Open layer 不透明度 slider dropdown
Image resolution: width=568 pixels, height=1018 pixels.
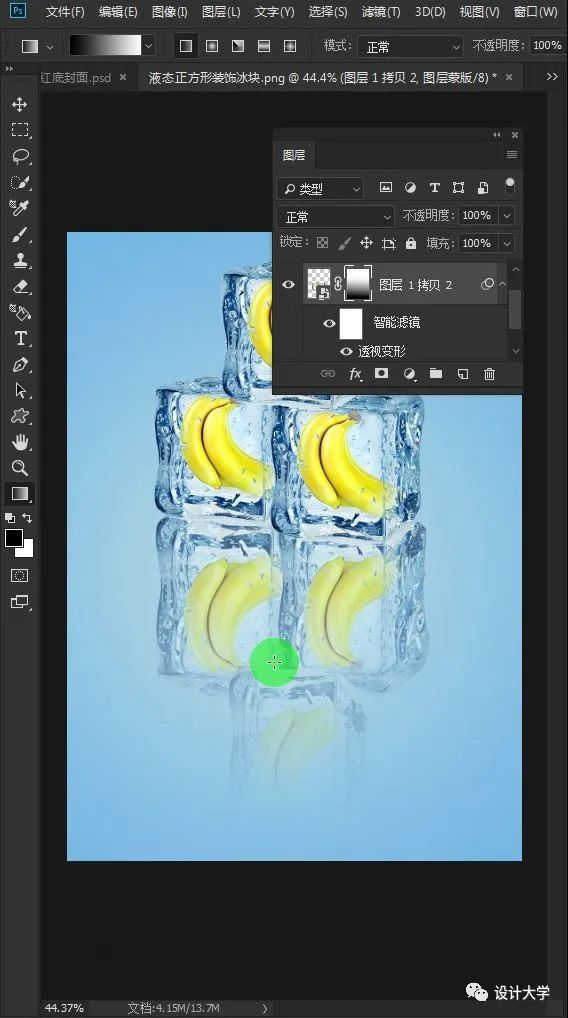(507, 216)
